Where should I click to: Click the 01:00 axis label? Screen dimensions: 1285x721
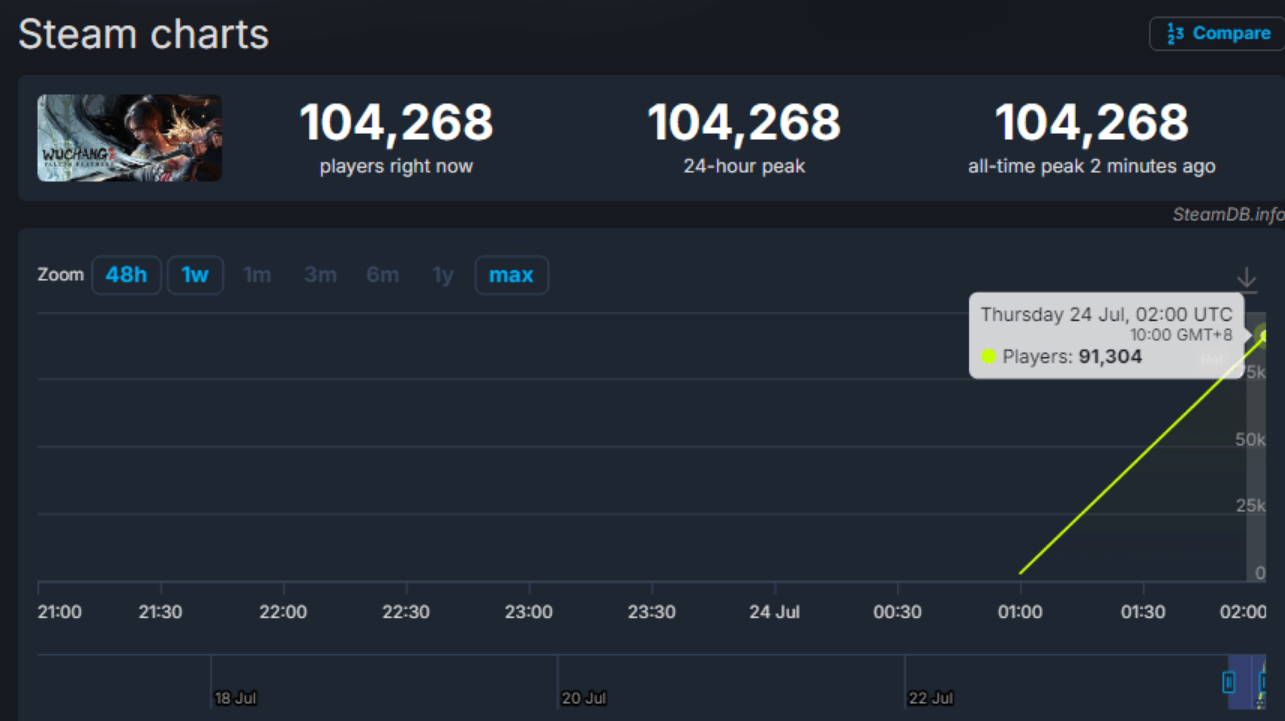[x=1020, y=612]
